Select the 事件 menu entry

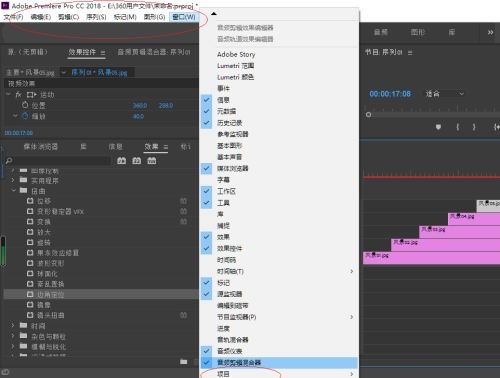pos(279,88)
